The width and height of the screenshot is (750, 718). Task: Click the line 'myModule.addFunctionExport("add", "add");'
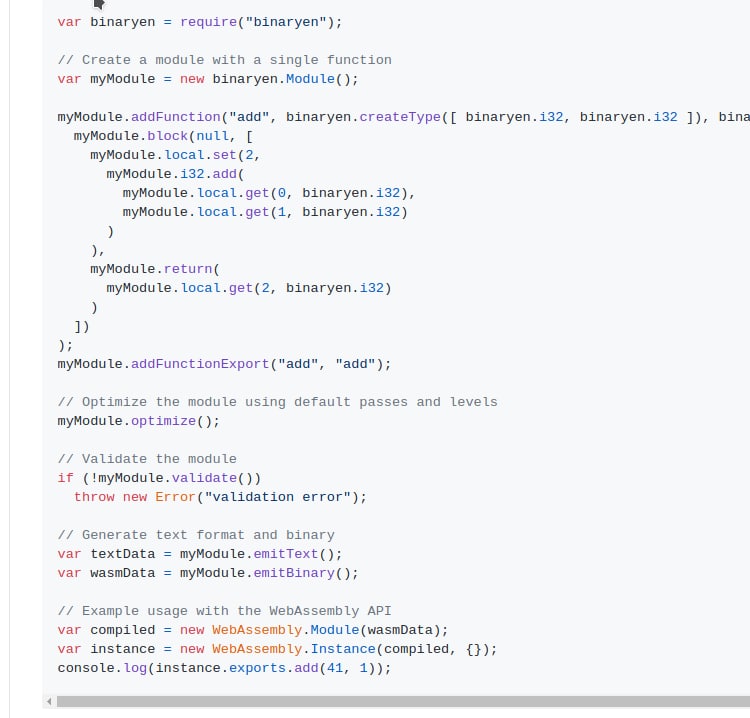tap(224, 364)
